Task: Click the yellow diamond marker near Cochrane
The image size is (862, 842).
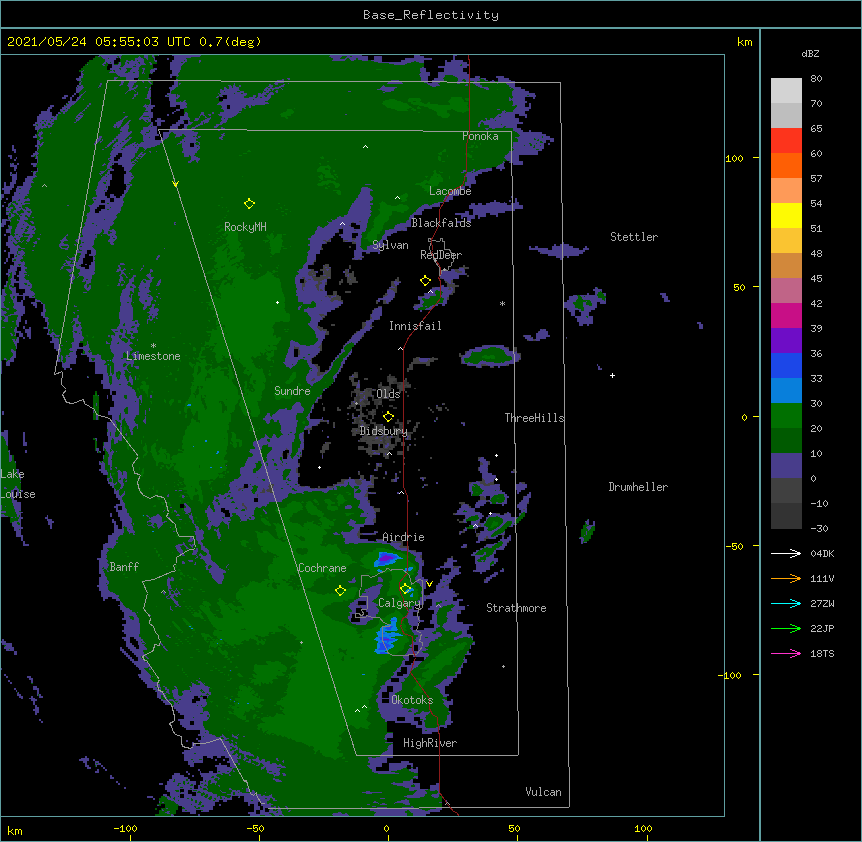Action: click(x=340, y=591)
